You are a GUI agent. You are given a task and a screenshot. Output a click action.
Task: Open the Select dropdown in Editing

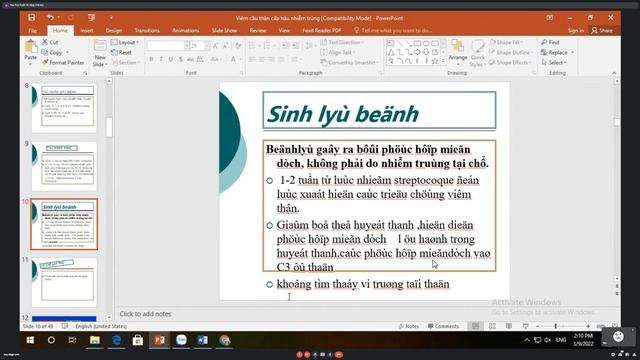[554, 62]
